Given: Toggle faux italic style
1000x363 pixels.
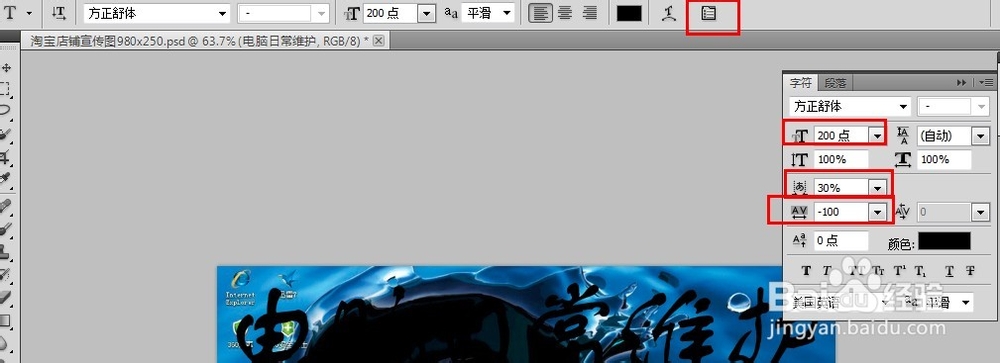Looking at the screenshot, I should pos(827,271).
